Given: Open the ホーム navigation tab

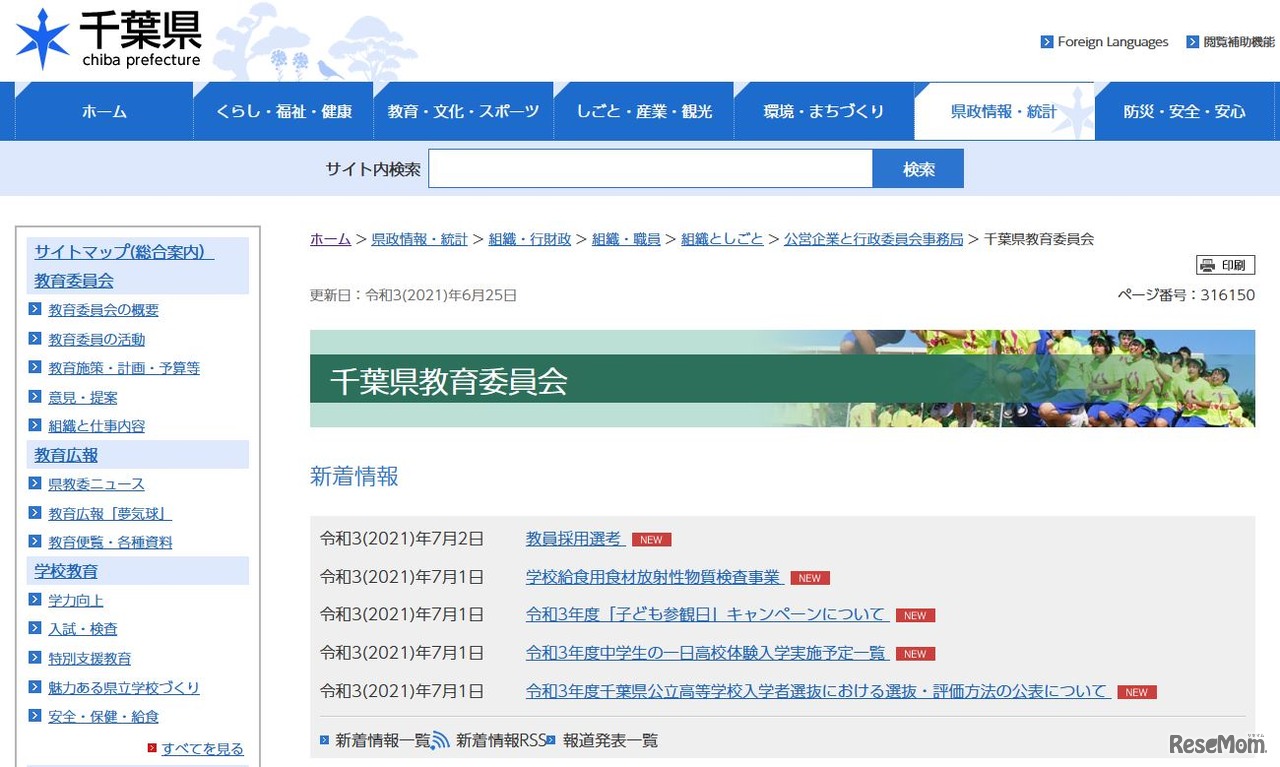Looking at the screenshot, I should 104,112.
